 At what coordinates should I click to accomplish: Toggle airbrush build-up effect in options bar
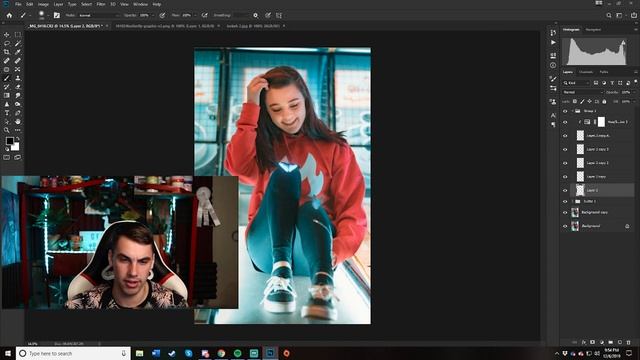(x=204, y=15)
